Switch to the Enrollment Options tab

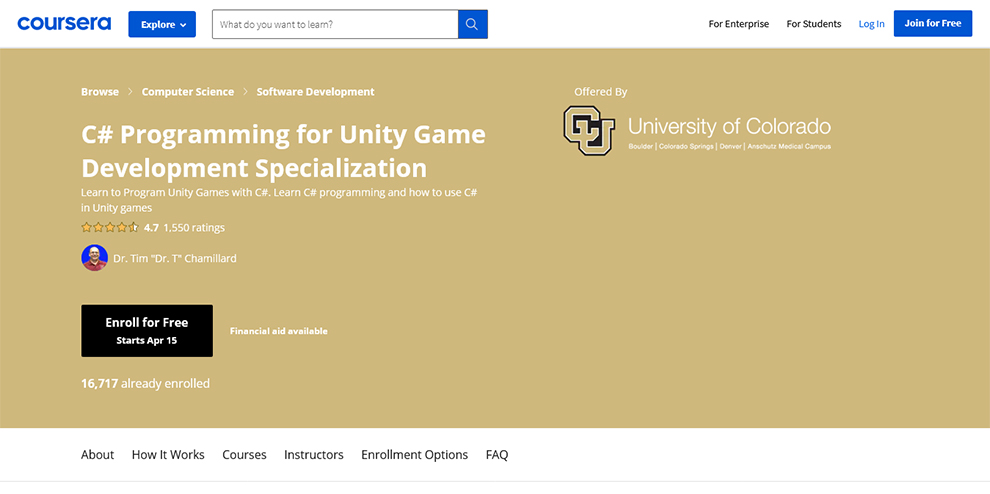point(414,455)
